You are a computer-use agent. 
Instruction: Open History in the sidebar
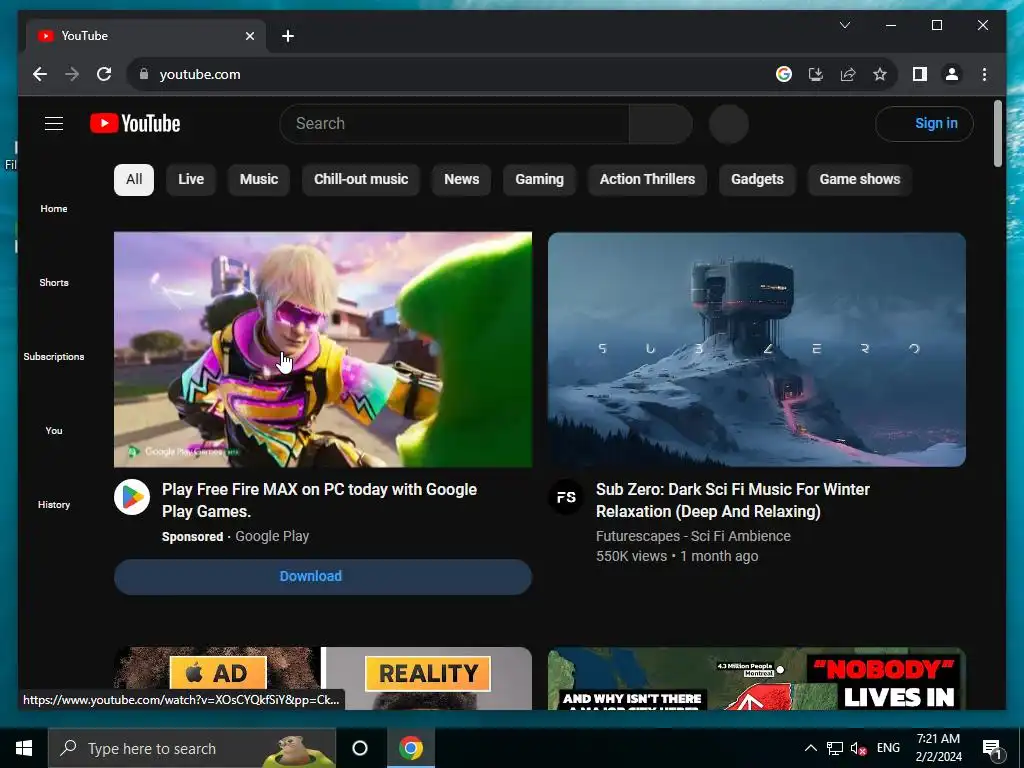tap(54, 504)
